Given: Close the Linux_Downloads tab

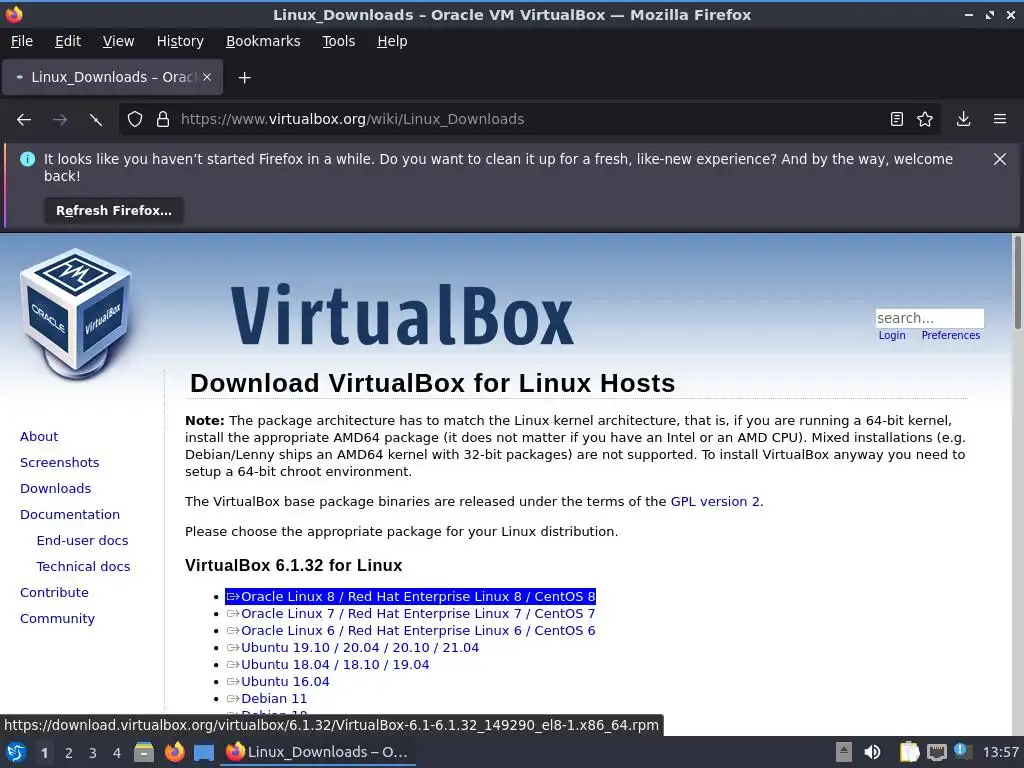Looking at the screenshot, I should pyautogui.click(x=207, y=77).
